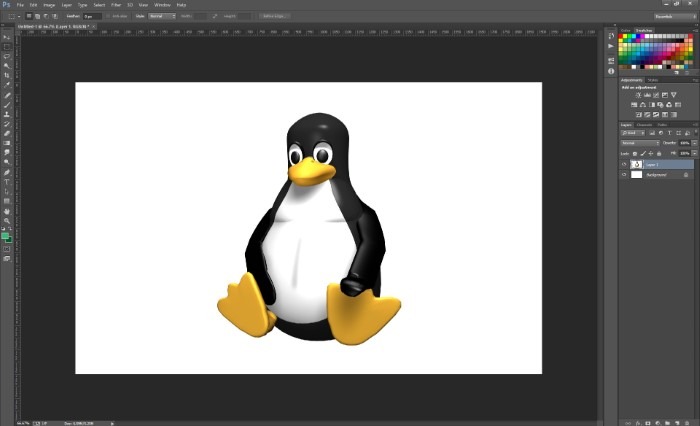Hide Layer 1 using its eye icon
Screen dimensions: 700x426
point(624,164)
